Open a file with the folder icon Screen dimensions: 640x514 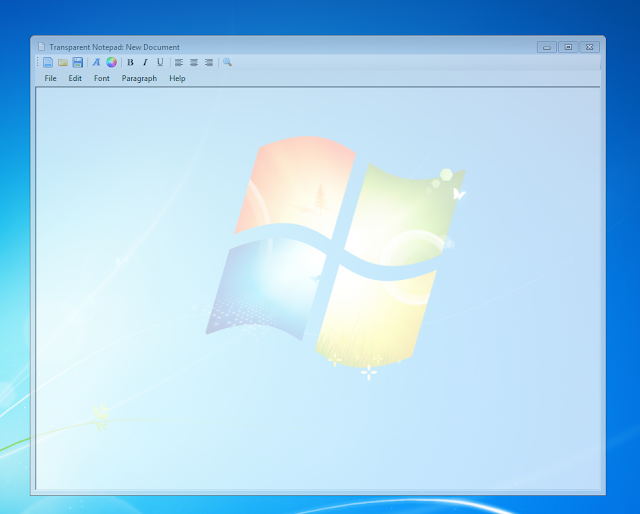[x=62, y=62]
